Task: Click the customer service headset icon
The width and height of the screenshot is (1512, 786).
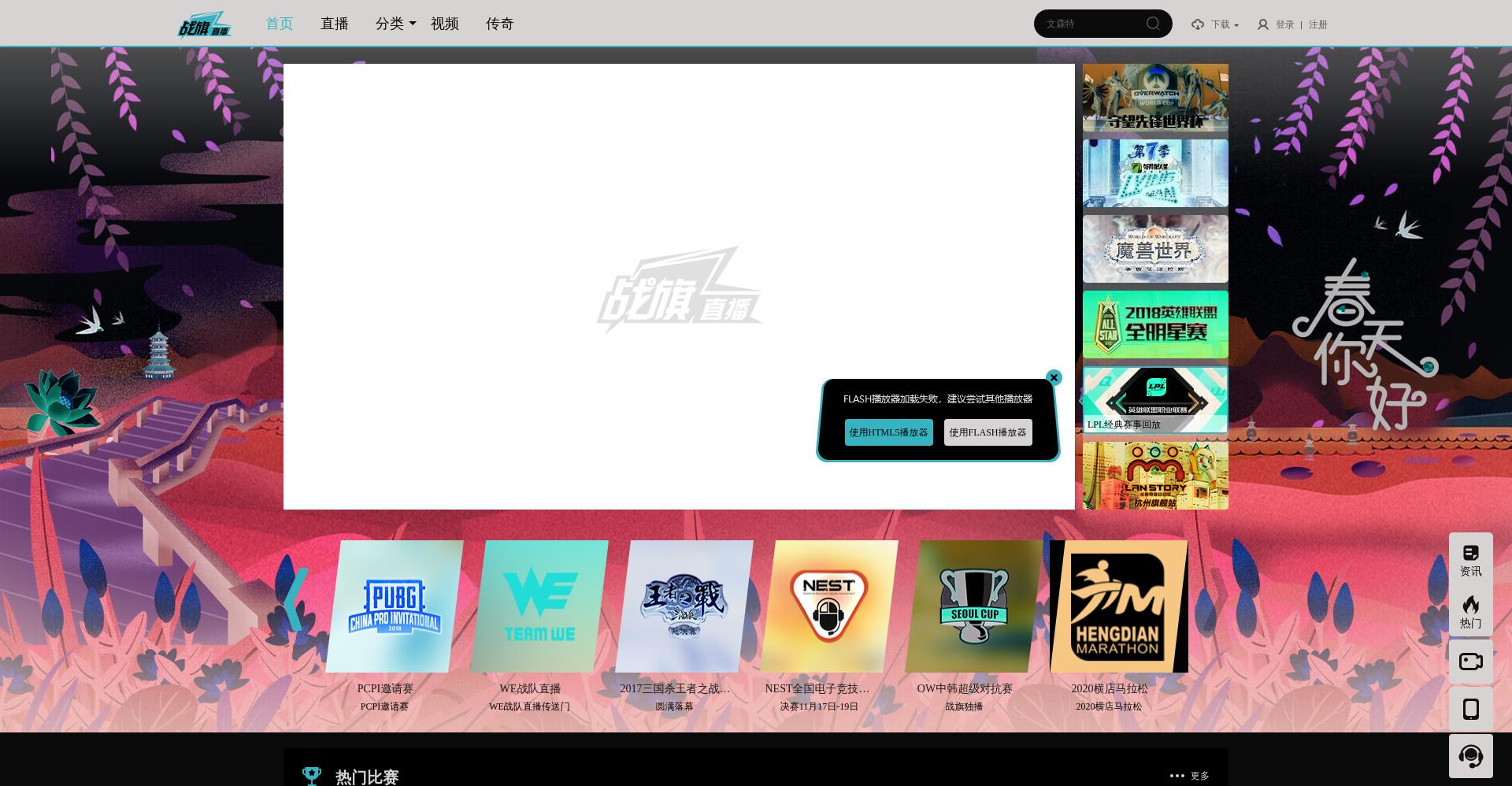Action: [x=1471, y=756]
